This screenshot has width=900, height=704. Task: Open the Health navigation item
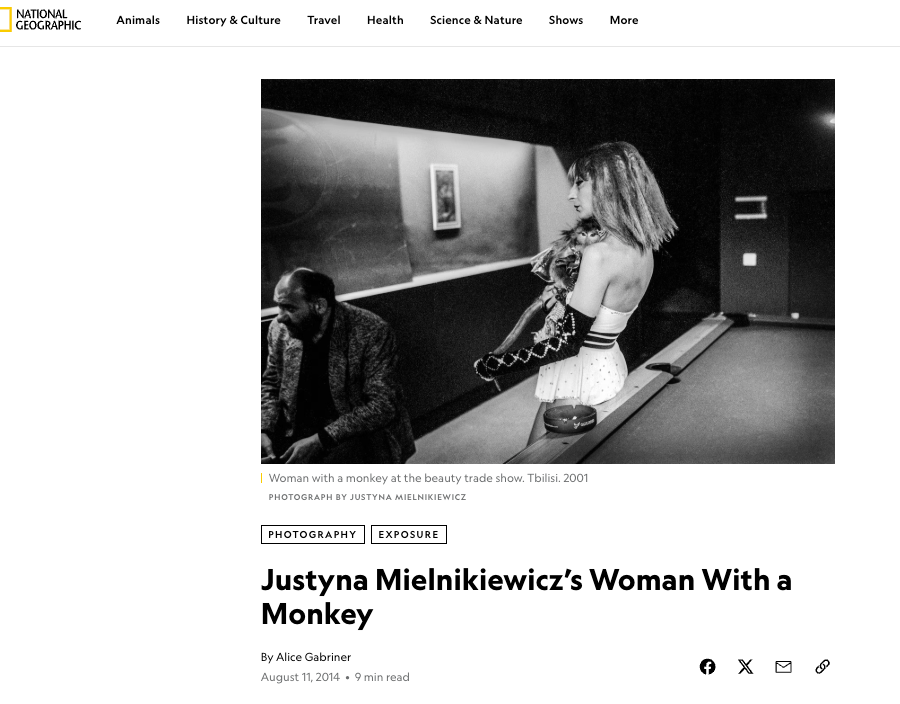coord(385,20)
